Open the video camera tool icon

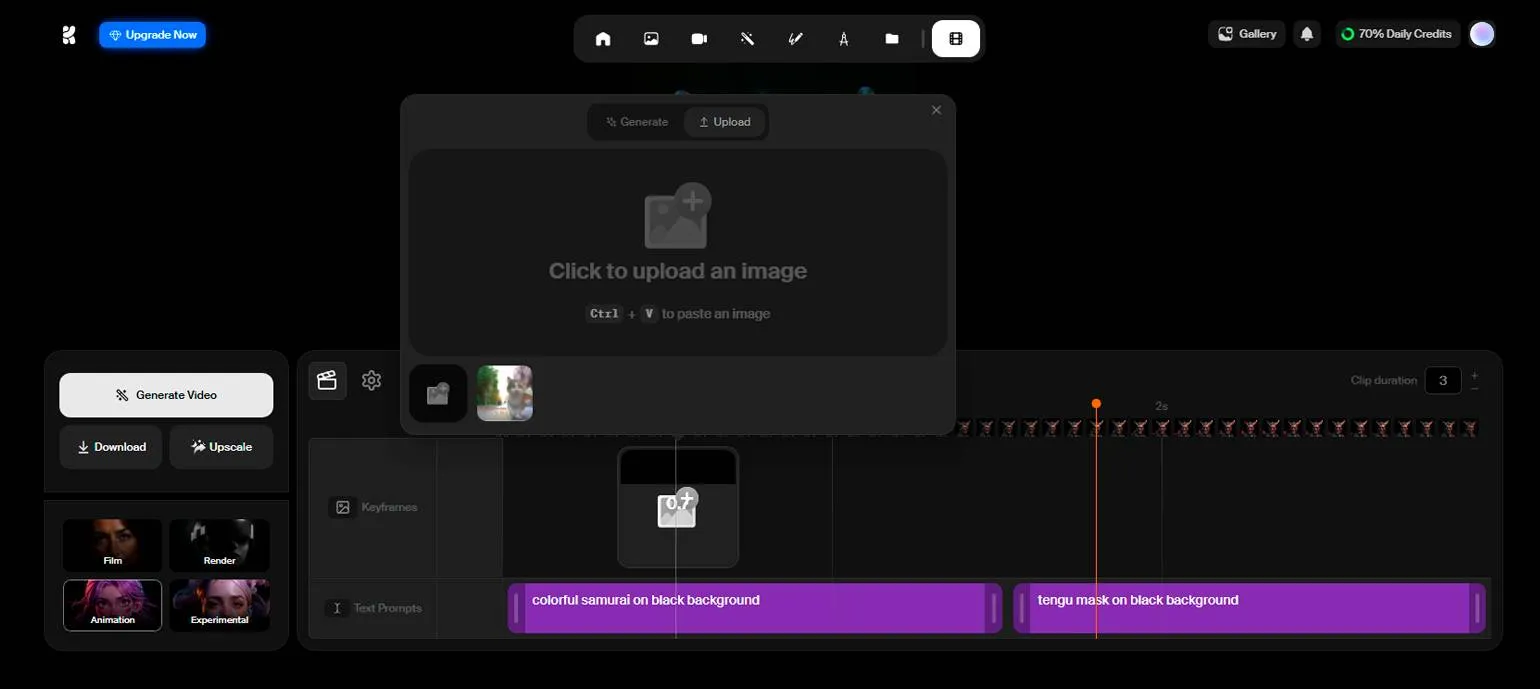click(699, 39)
